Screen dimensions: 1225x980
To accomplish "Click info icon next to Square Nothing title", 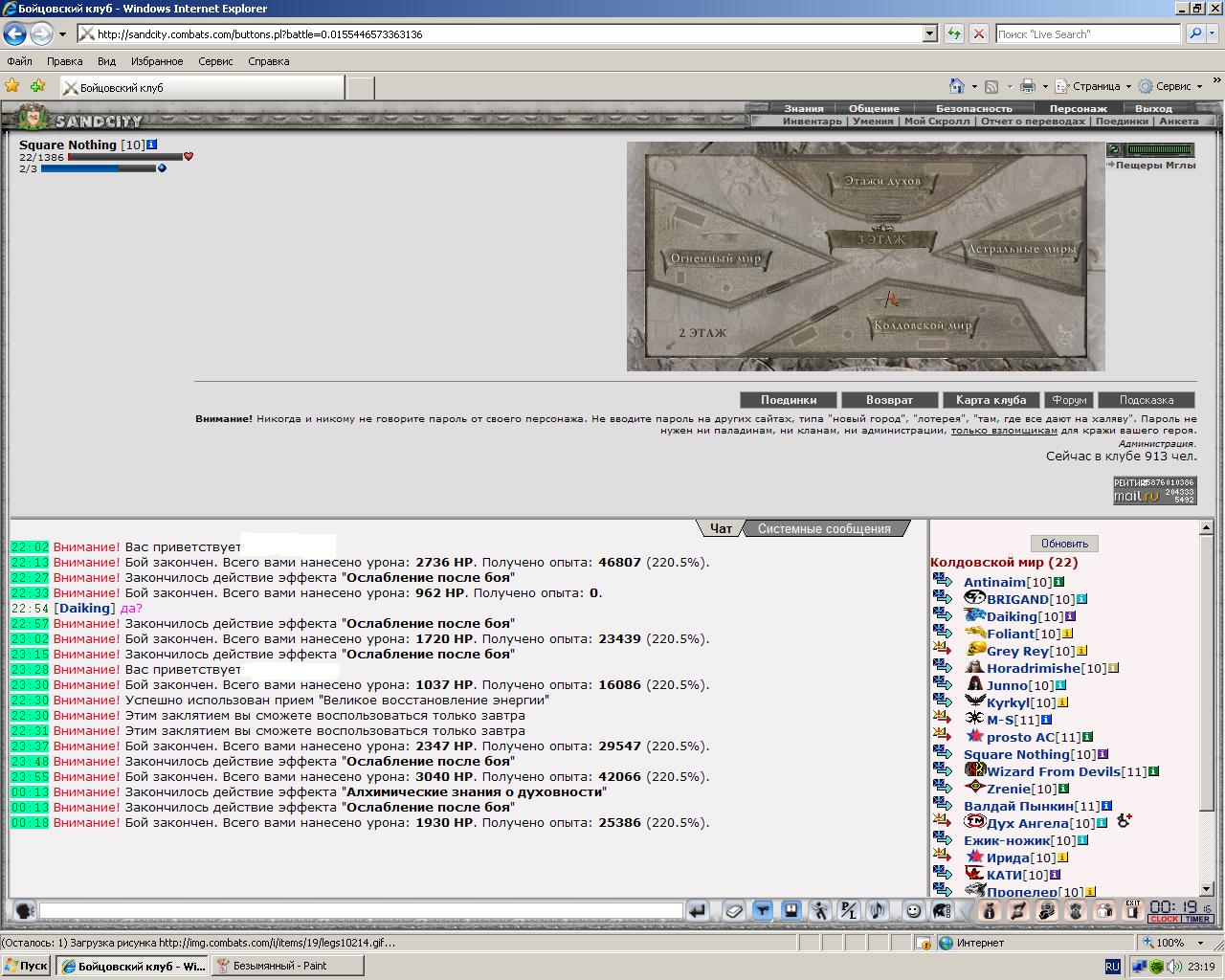I will pos(152,145).
